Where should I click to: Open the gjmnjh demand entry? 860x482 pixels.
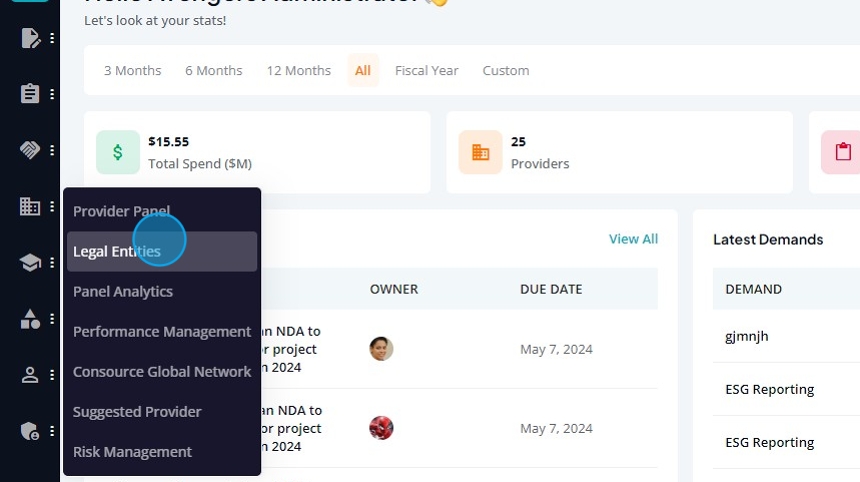[746, 336]
